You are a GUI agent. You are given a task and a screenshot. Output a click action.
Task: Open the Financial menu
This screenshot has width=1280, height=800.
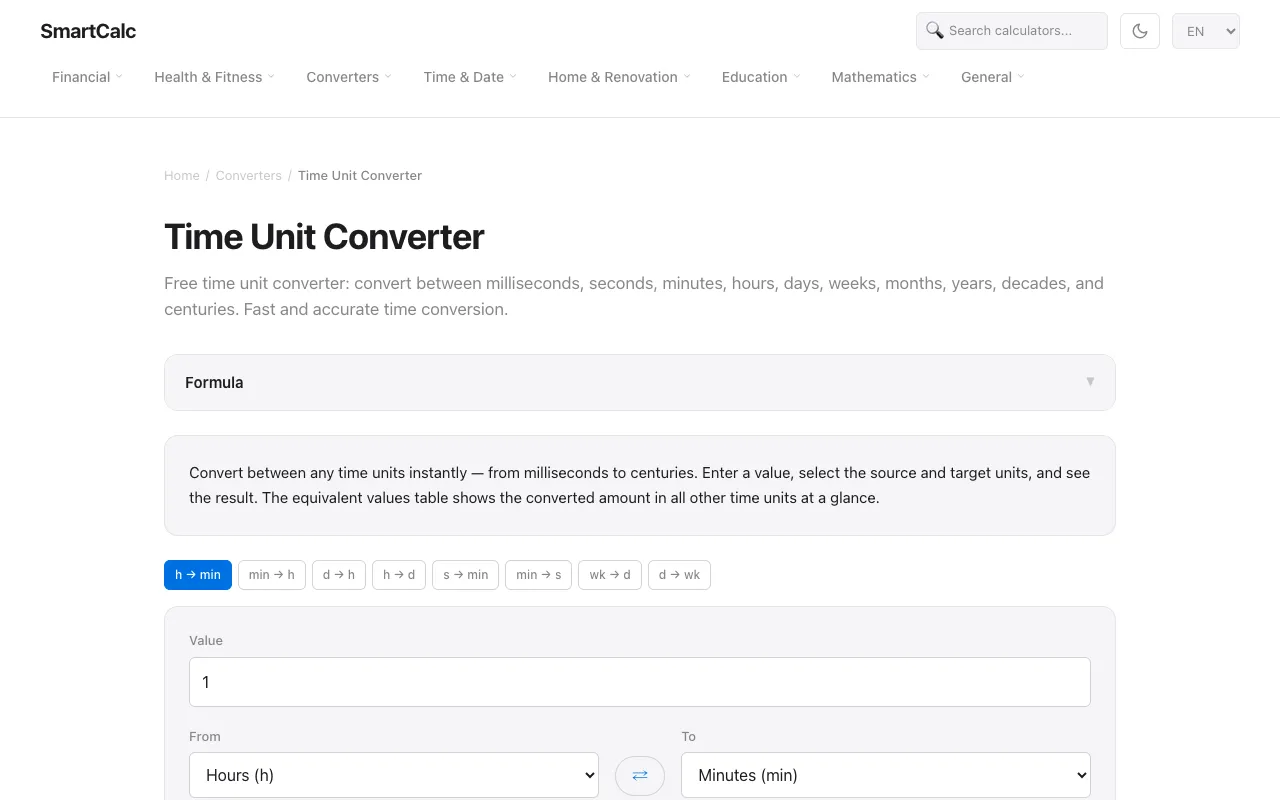(x=87, y=77)
